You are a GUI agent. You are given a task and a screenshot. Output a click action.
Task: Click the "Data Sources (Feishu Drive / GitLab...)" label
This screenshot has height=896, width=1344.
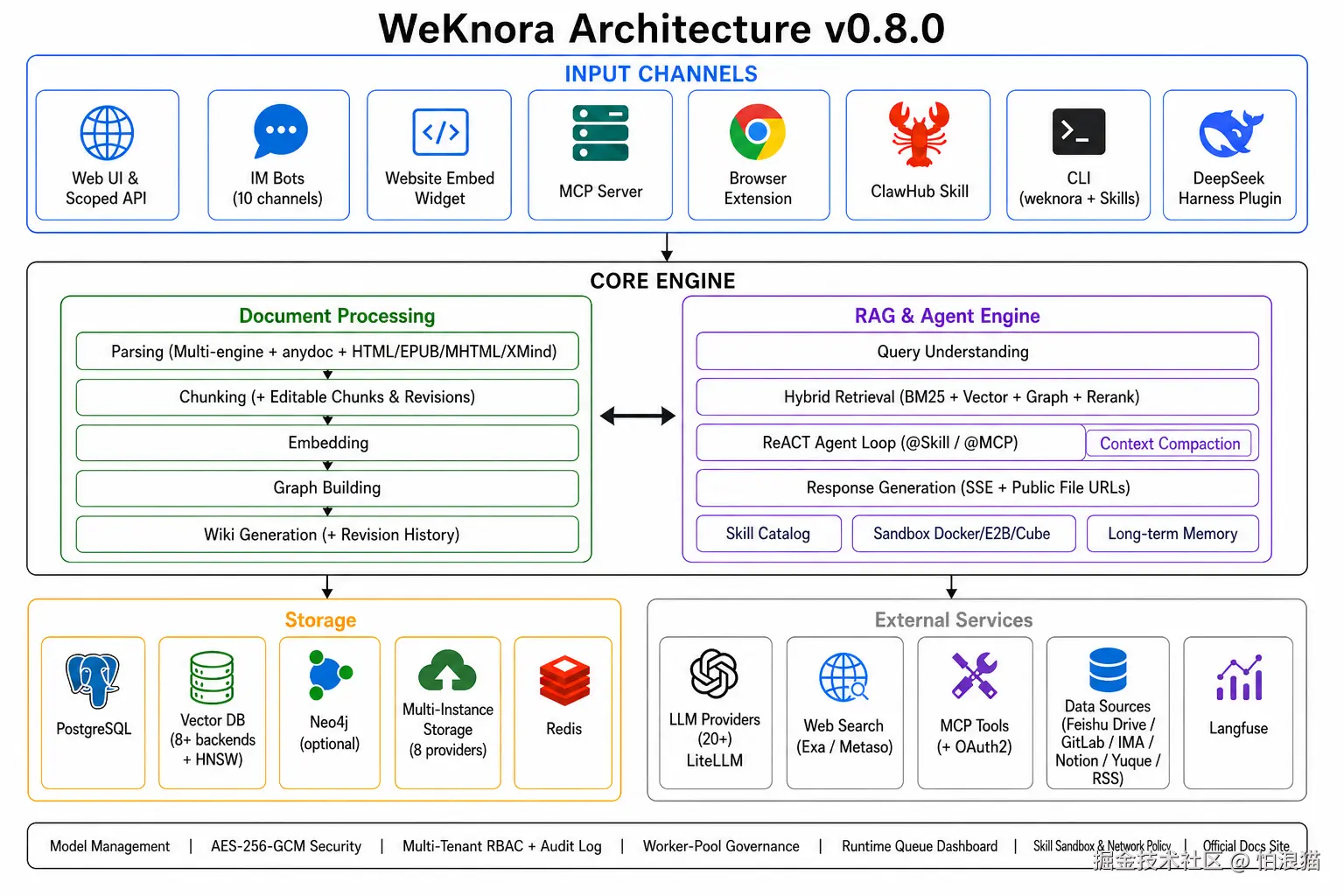(x=1108, y=742)
